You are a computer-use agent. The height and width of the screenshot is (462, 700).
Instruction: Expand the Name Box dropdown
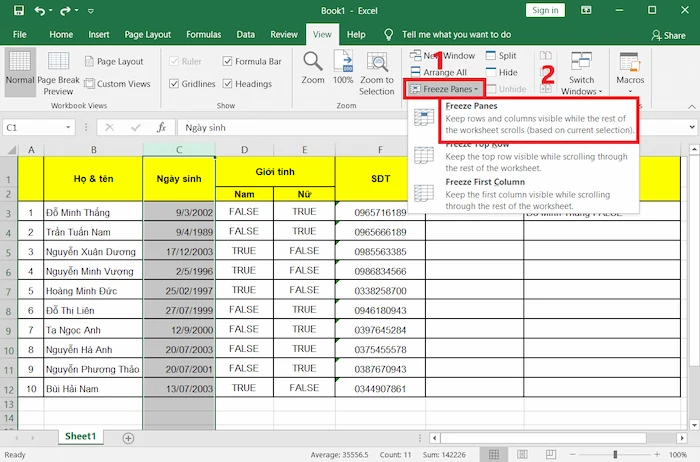pos(68,128)
